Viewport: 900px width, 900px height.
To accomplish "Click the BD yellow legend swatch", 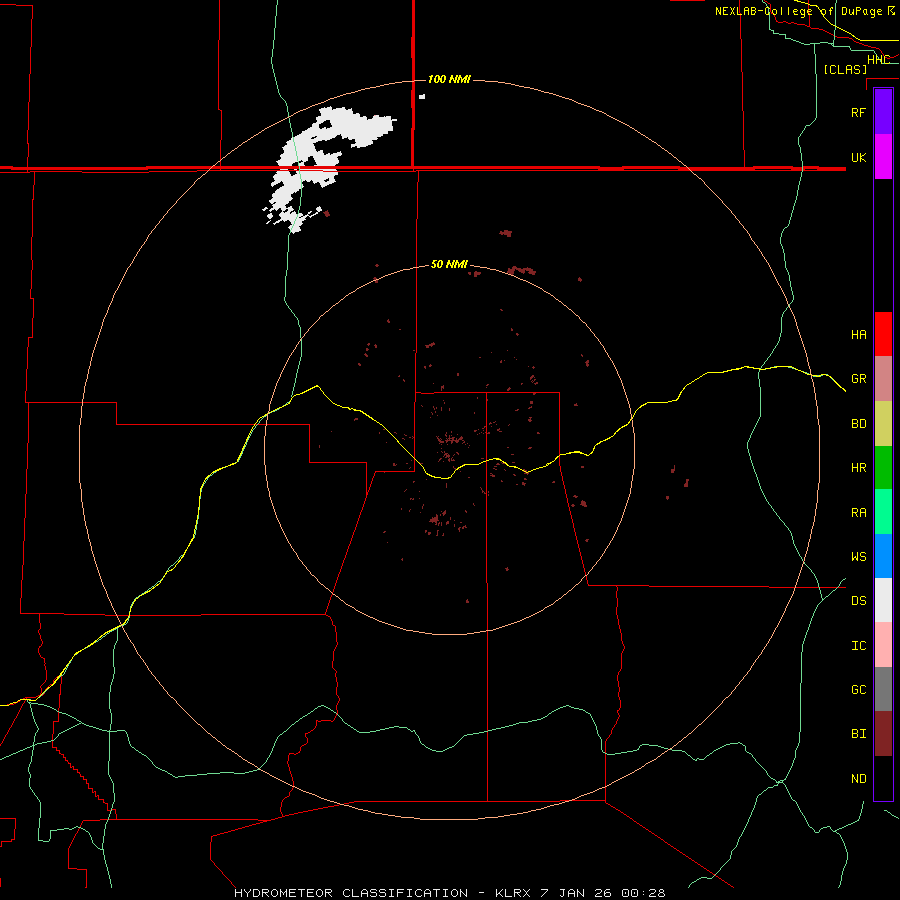I will coord(883,424).
